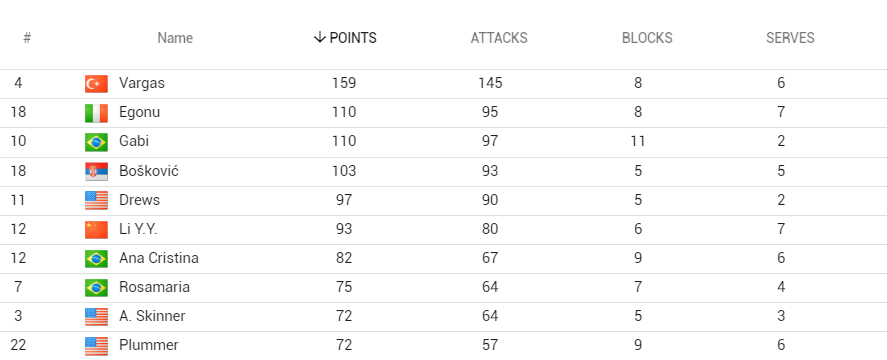Click the Brazilian flag beside Rosamaria
Screen dimensions: 887x360
point(96,288)
